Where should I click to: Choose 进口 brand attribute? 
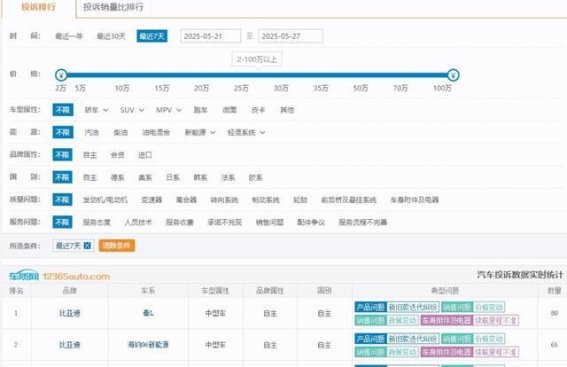(x=145, y=155)
